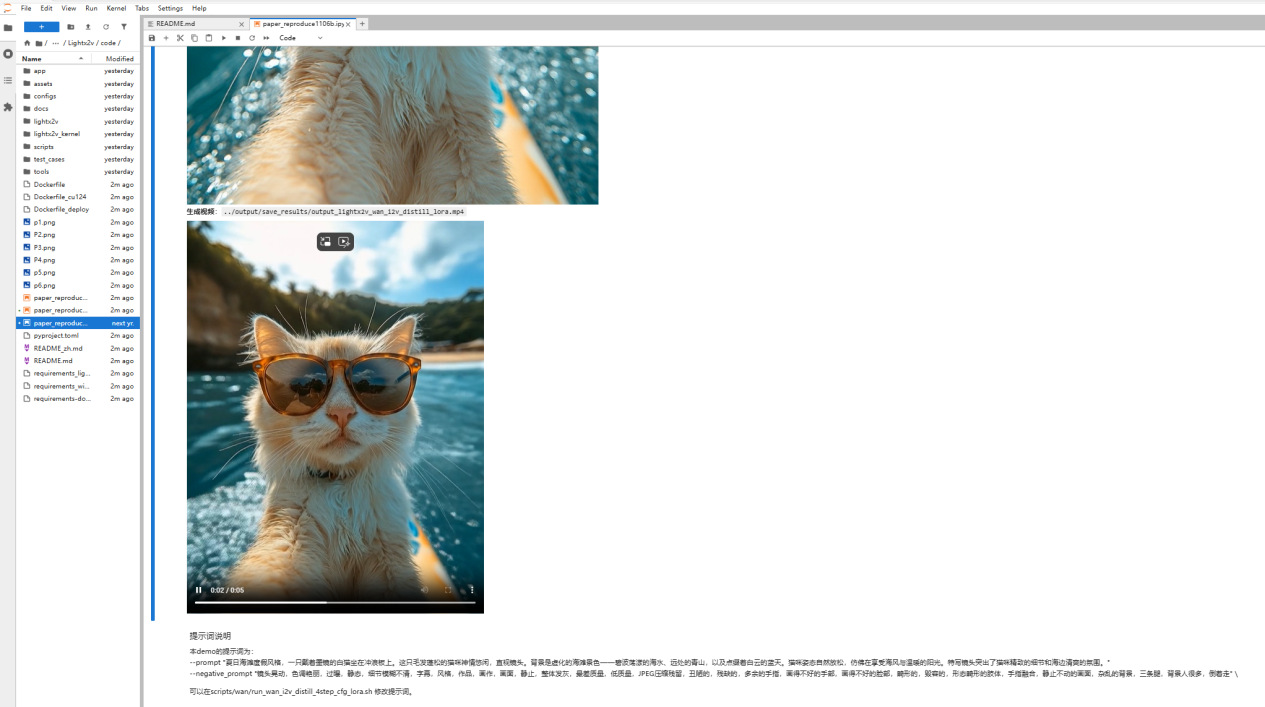Sort files by Name column header
The width and height of the screenshot is (1265, 707).
54,58
